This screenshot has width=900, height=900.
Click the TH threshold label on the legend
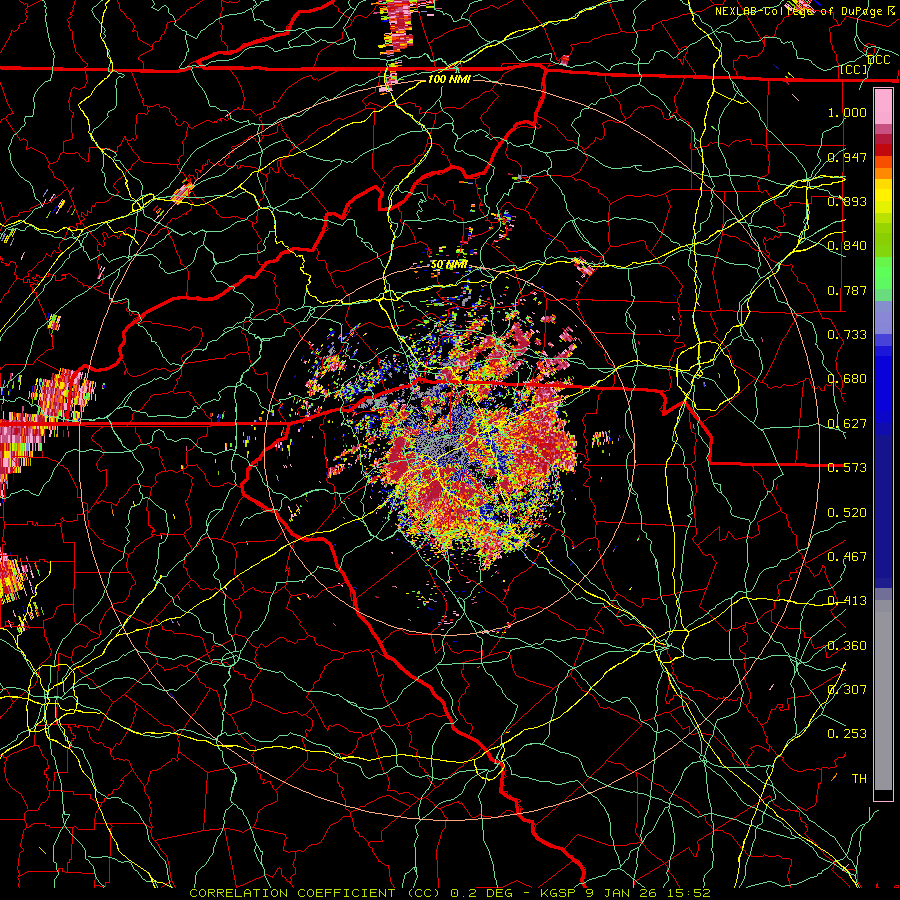[859, 778]
